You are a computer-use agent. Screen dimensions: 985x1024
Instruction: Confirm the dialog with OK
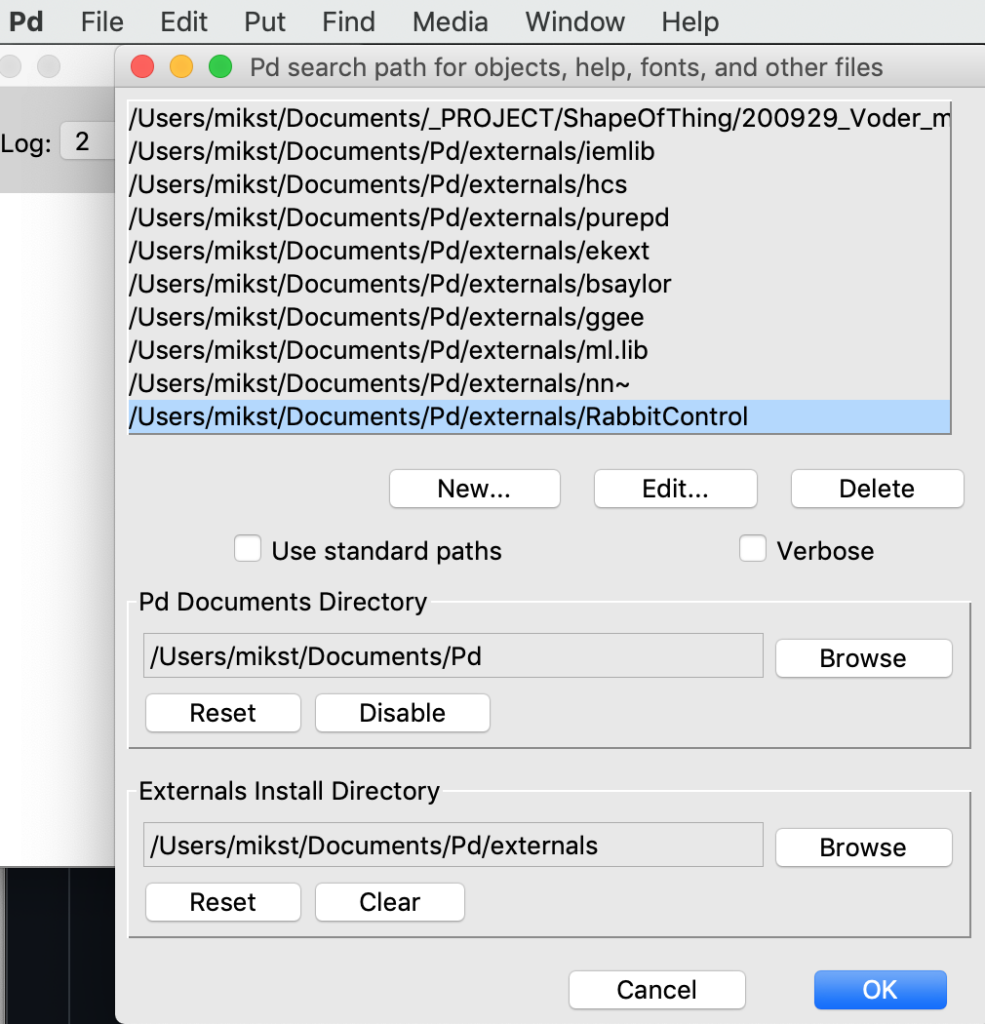click(x=880, y=989)
